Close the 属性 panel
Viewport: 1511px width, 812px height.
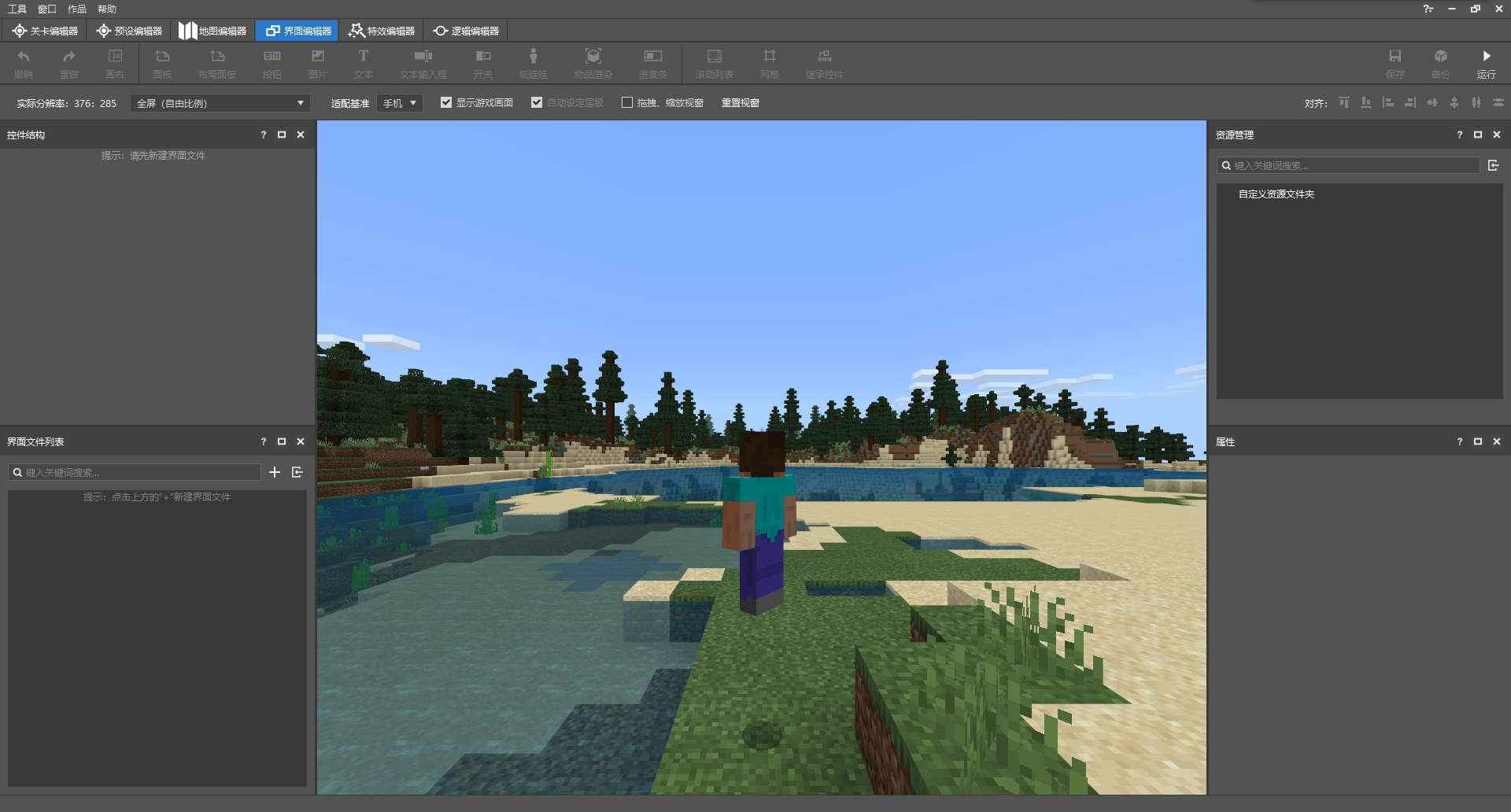click(1497, 441)
